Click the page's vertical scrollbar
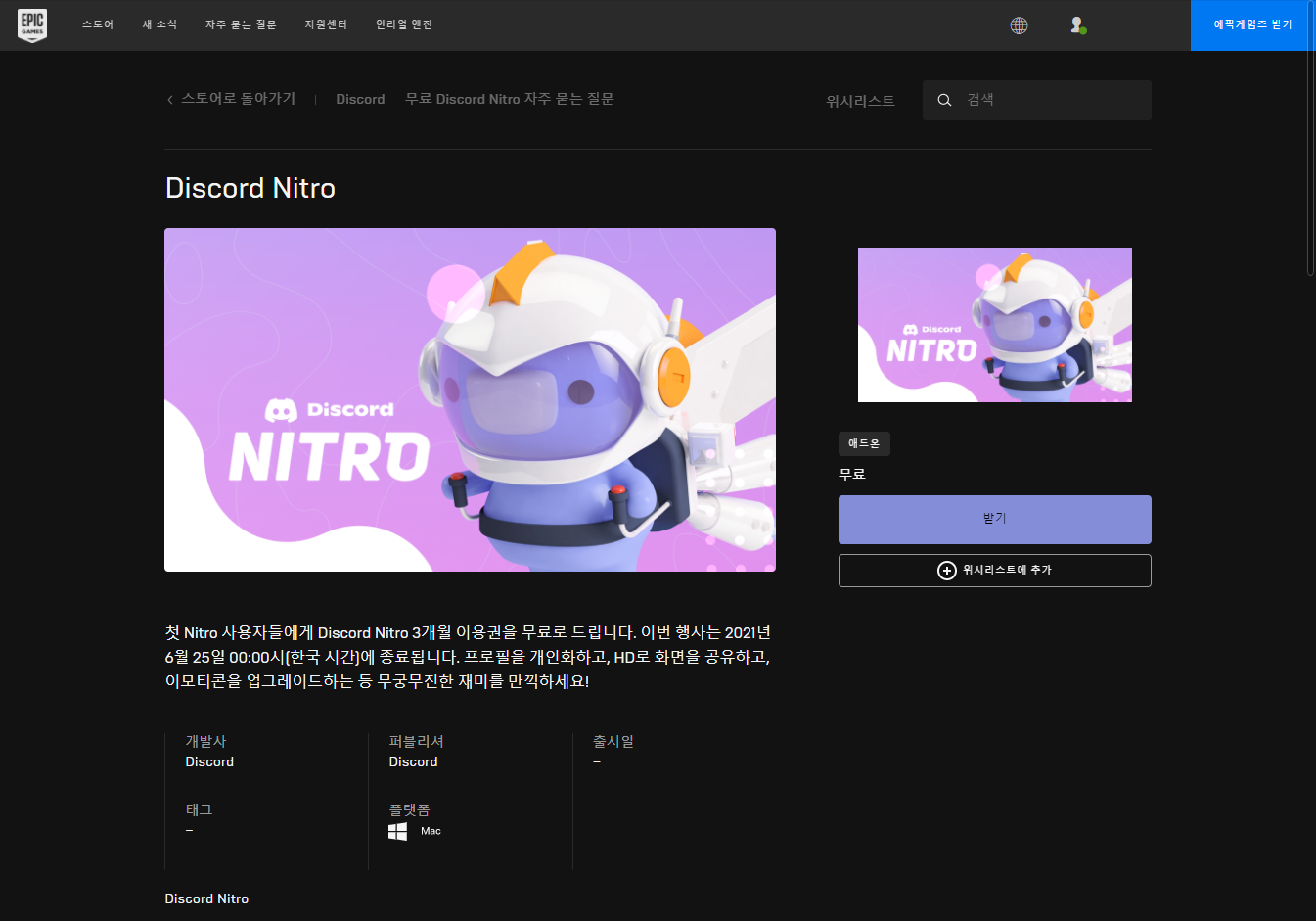Image resolution: width=1316 pixels, height=921 pixels. 1311,137
